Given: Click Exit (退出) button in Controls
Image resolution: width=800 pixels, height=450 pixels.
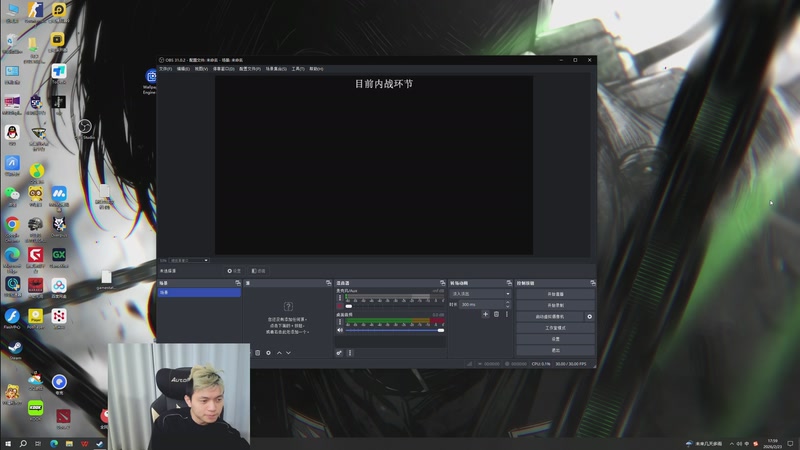Looking at the screenshot, I should pos(555,350).
